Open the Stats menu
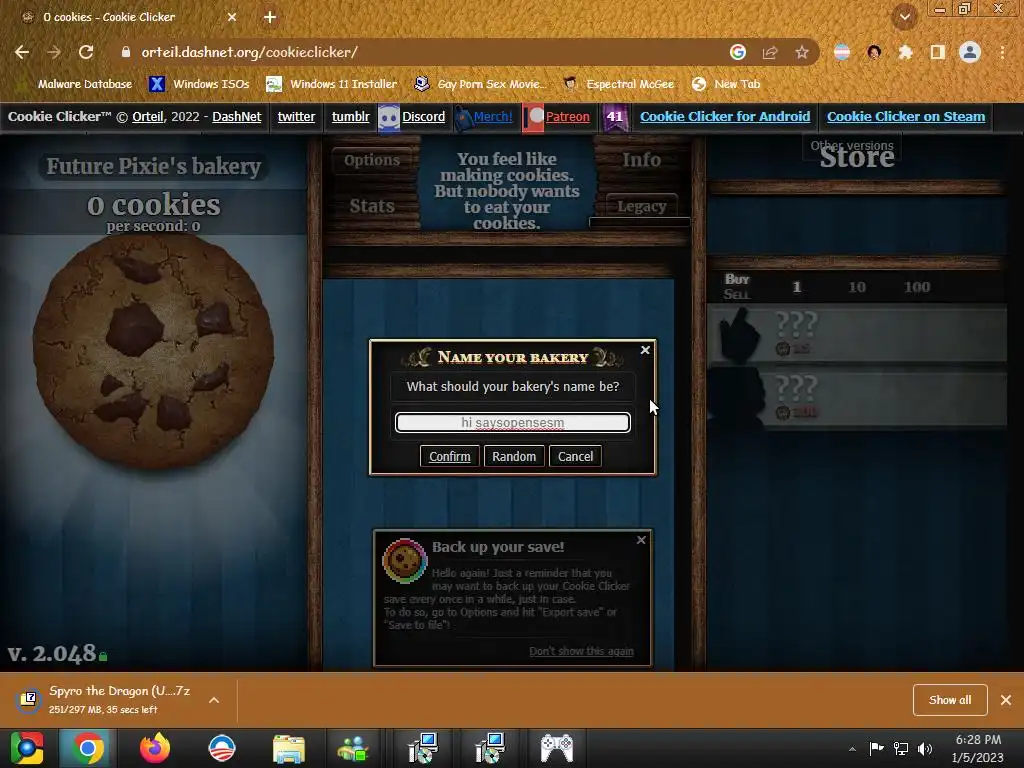1024x768 pixels. tap(372, 206)
